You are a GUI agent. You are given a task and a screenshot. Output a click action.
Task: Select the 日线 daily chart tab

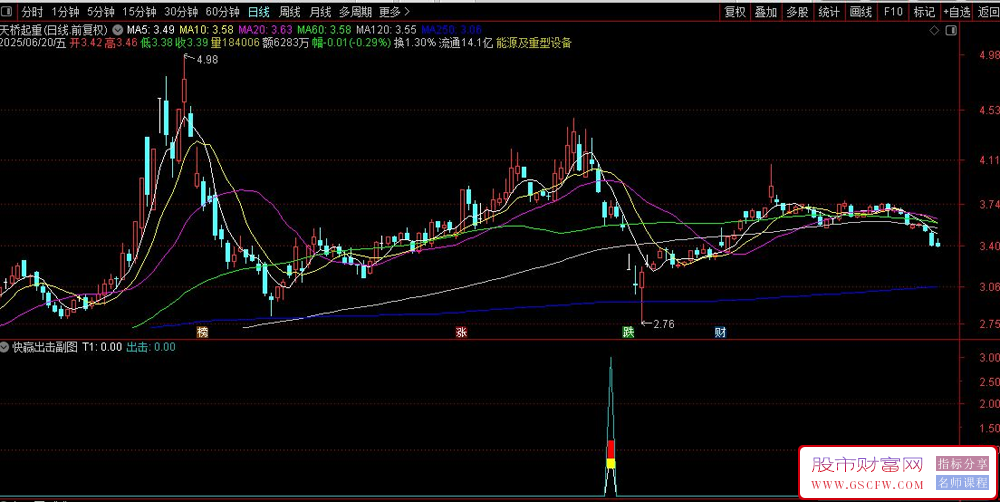pos(259,11)
